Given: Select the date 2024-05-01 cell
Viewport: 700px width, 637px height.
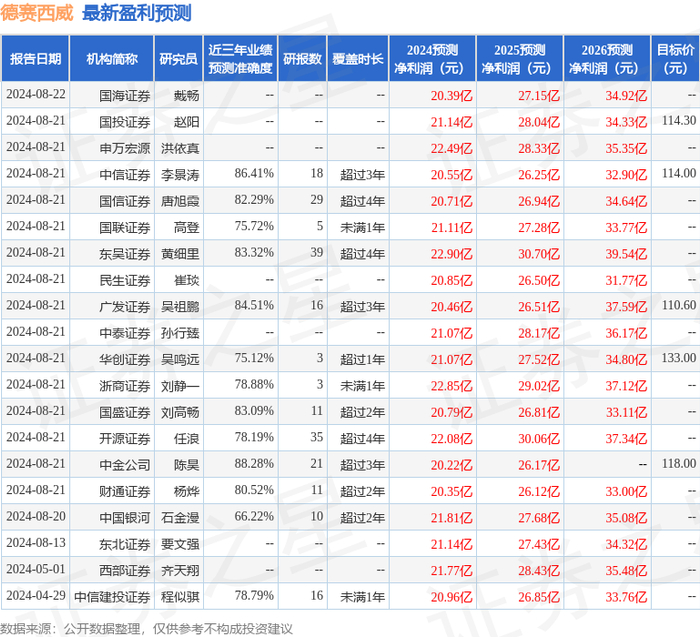Looking at the screenshot, I should coord(36,569).
